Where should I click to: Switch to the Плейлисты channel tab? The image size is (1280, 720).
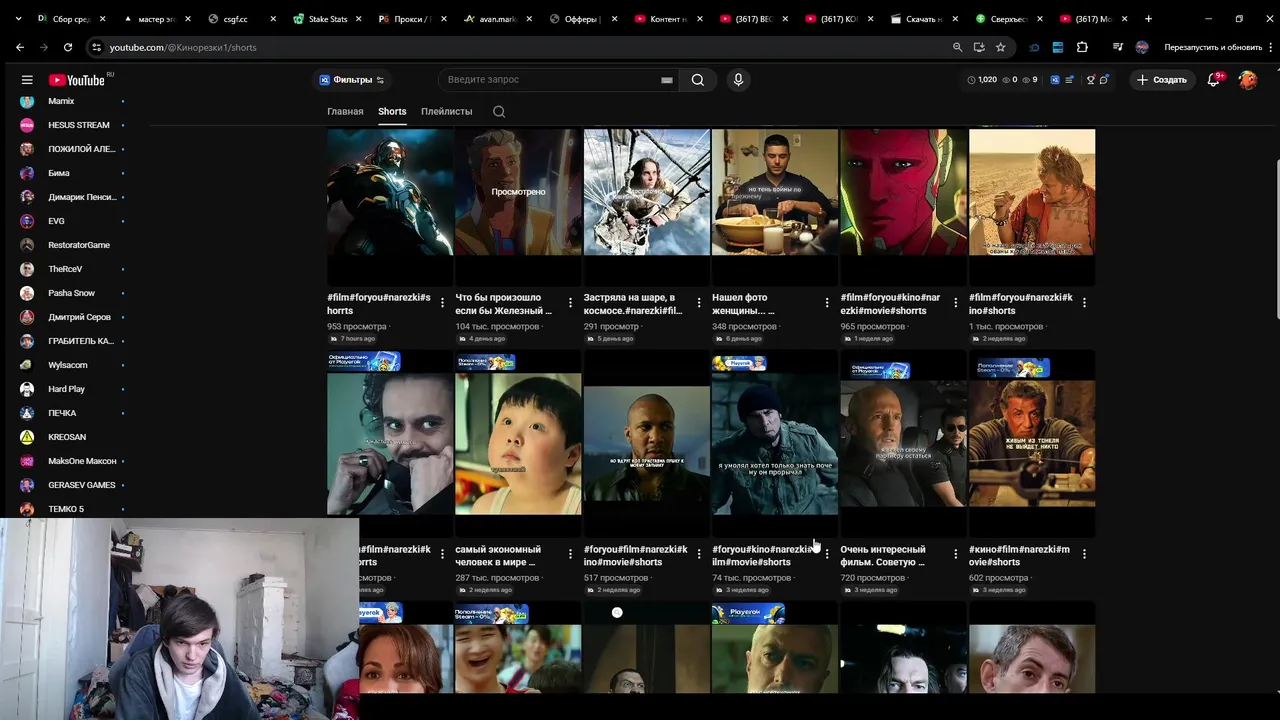click(446, 111)
